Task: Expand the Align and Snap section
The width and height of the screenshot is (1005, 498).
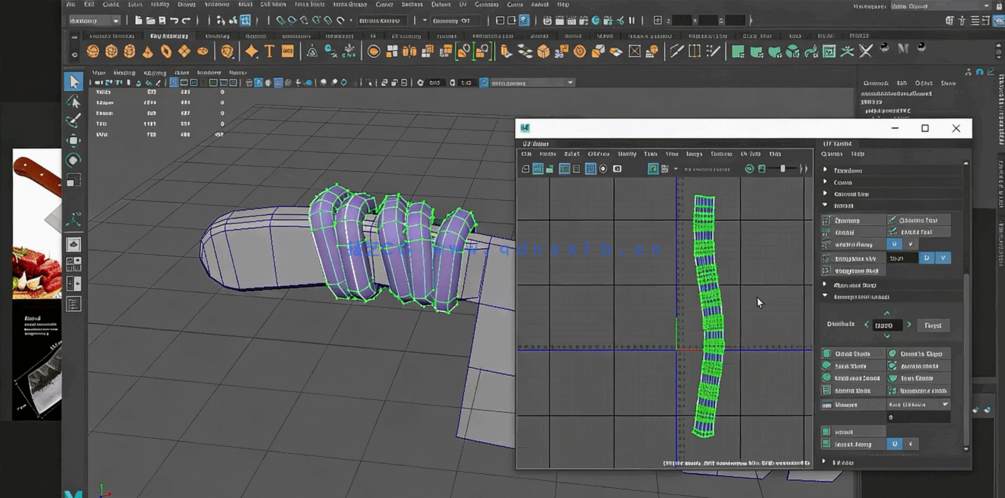Action: coord(826,285)
